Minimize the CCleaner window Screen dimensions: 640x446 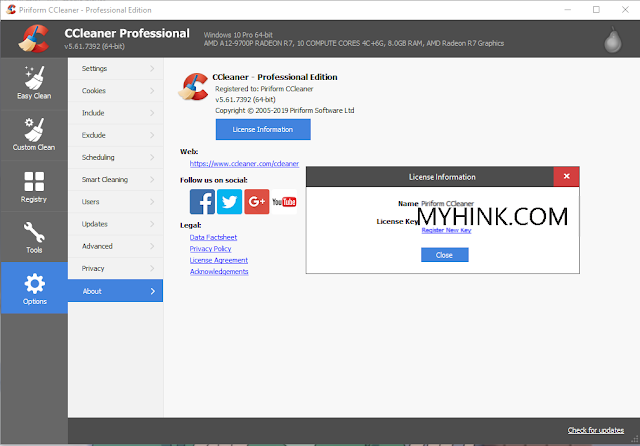coord(567,9)
